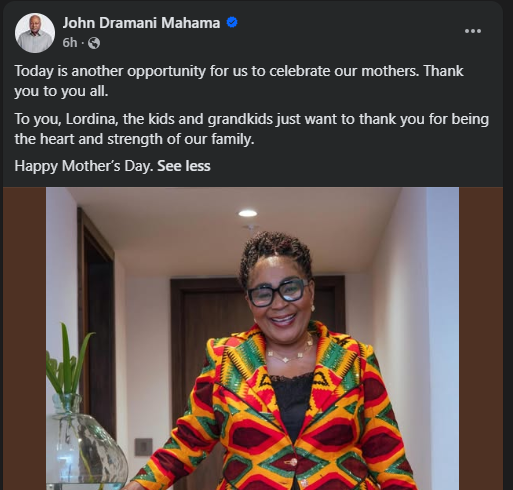Click the "Happy Mother's Day." text
The image size is (513, 490).
point(84,166)
